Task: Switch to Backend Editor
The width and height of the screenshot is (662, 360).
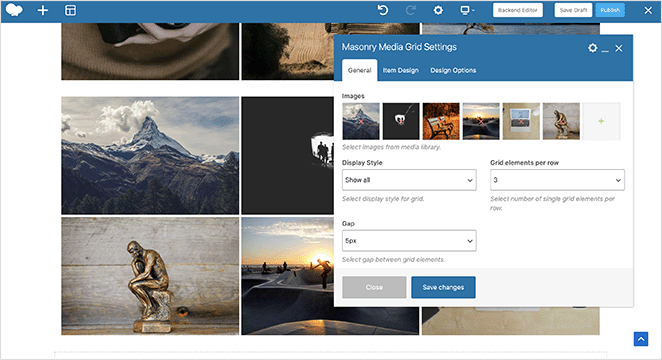Action: (518, 10)
